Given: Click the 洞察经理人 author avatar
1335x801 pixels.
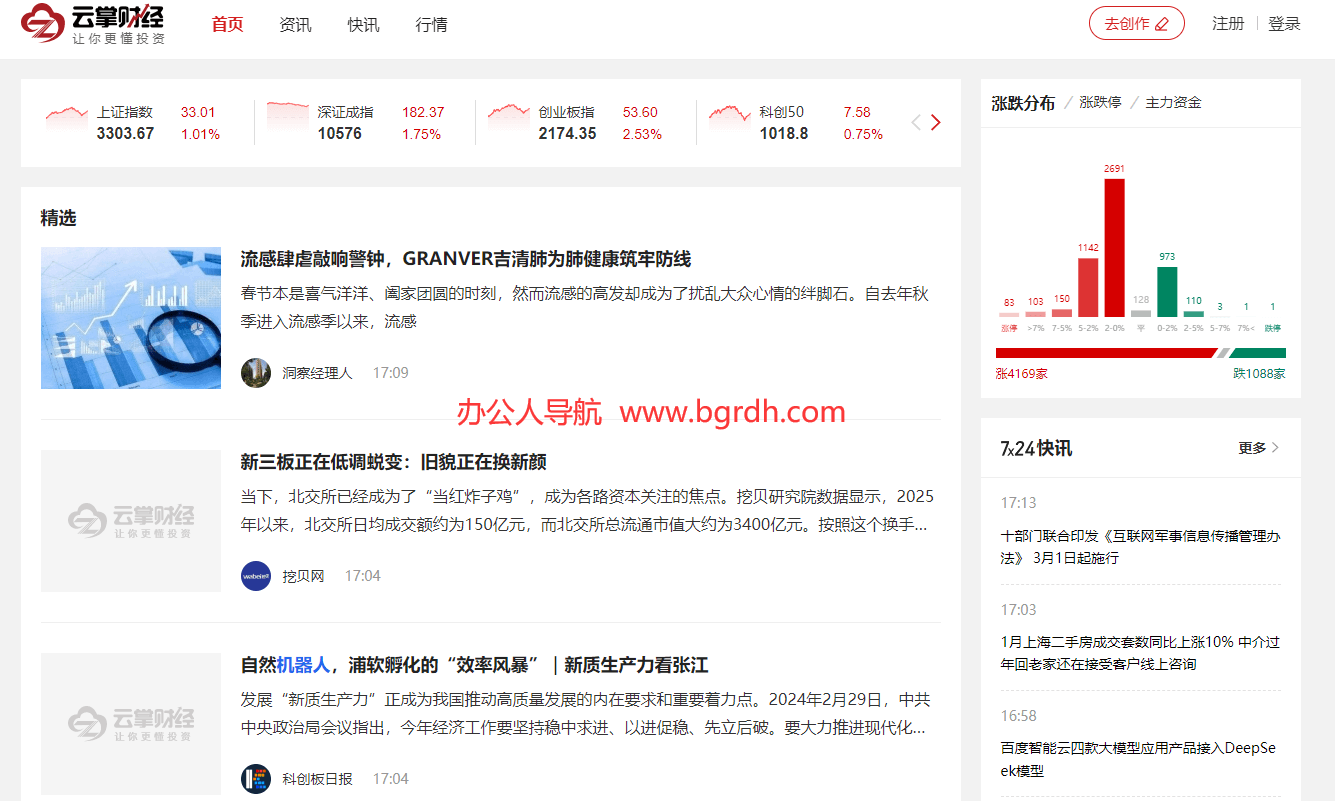Looking at the screenshot, I should point(256,373).
